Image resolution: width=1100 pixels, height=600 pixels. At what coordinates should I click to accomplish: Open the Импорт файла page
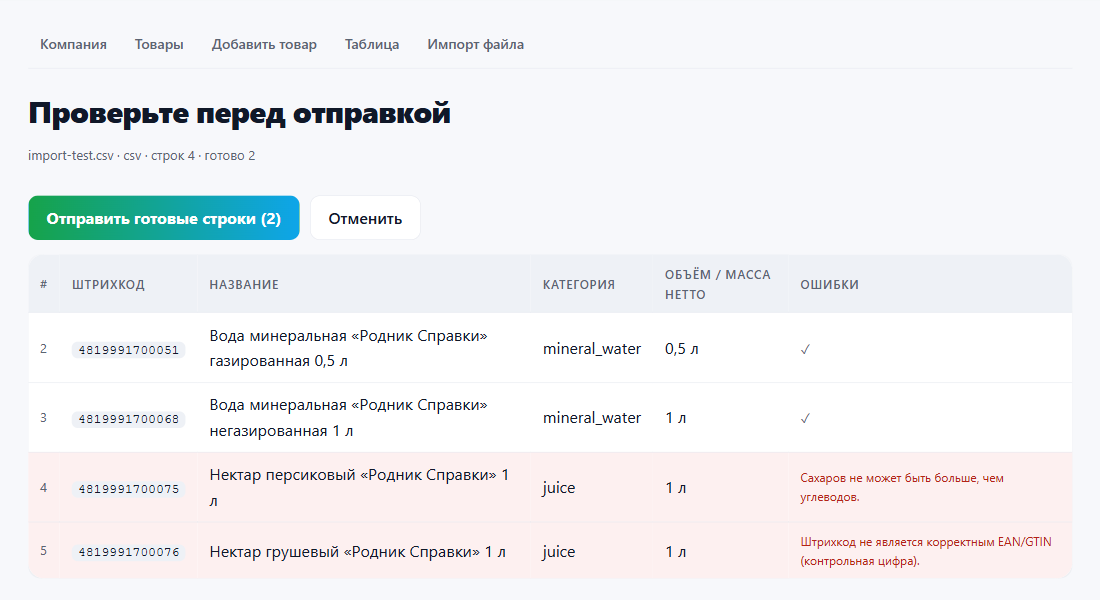click(476, 44)
